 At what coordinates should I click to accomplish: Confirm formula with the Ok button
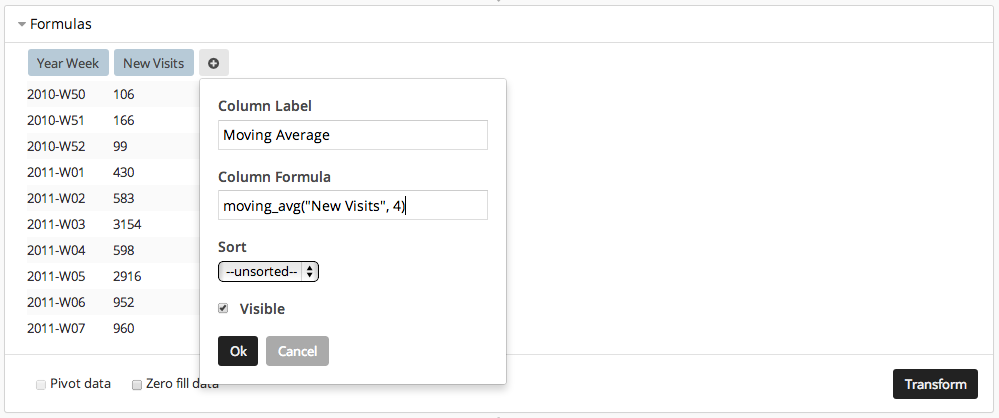tap(238, 351)
